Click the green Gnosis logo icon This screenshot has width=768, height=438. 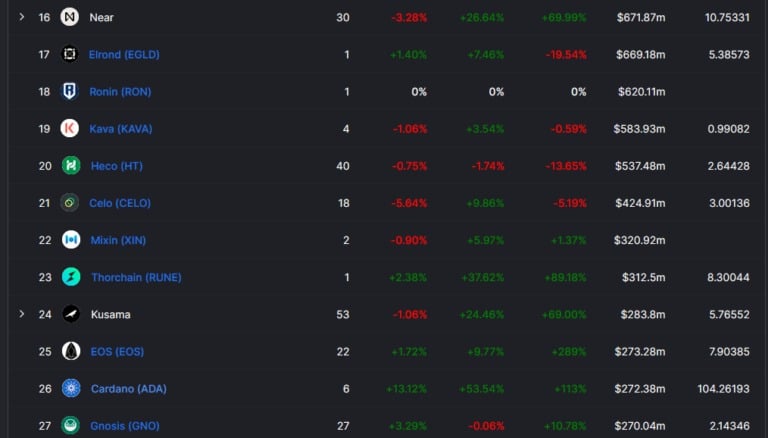tap(70, 425)
